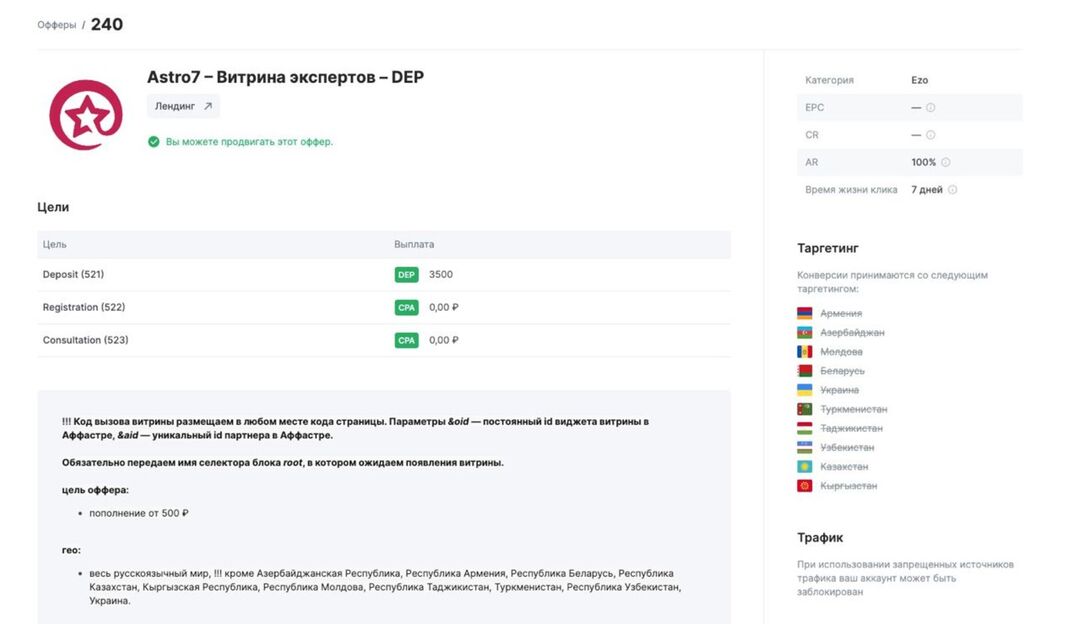
Task: Click the Ezo category value
Action: pos(920,80)
